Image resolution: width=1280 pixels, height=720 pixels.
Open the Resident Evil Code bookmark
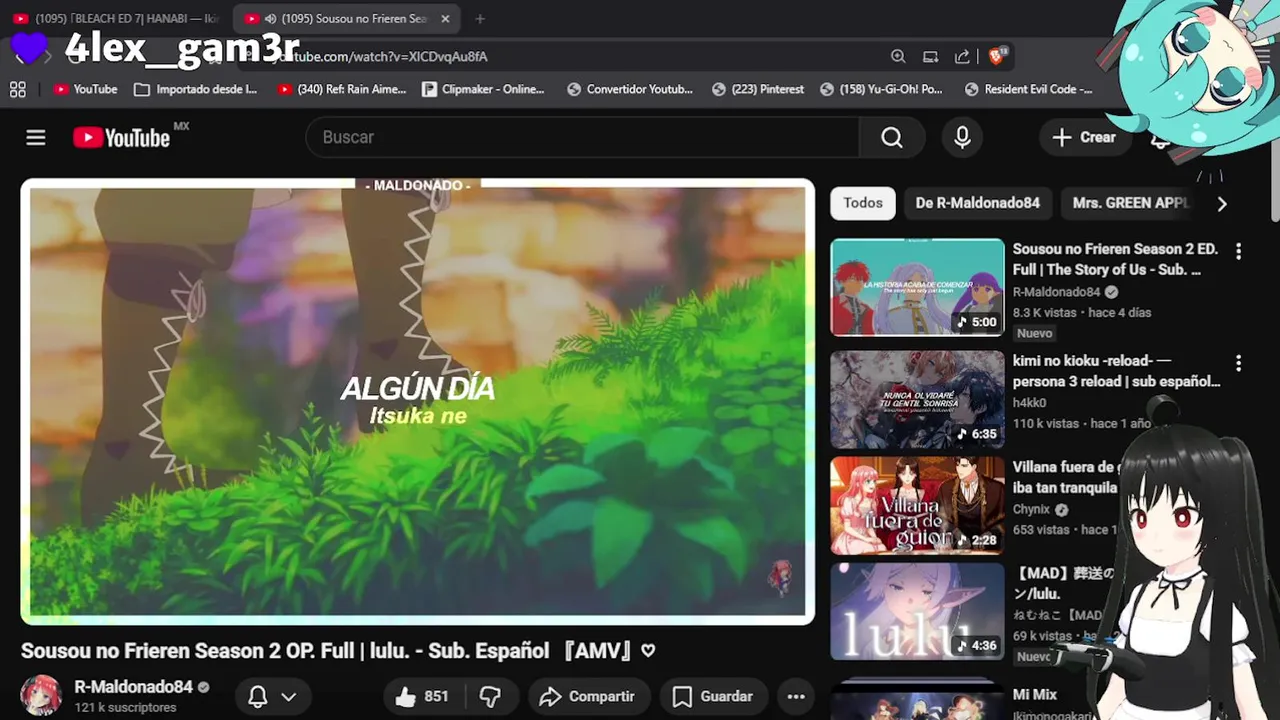[x=1028, y=89]
